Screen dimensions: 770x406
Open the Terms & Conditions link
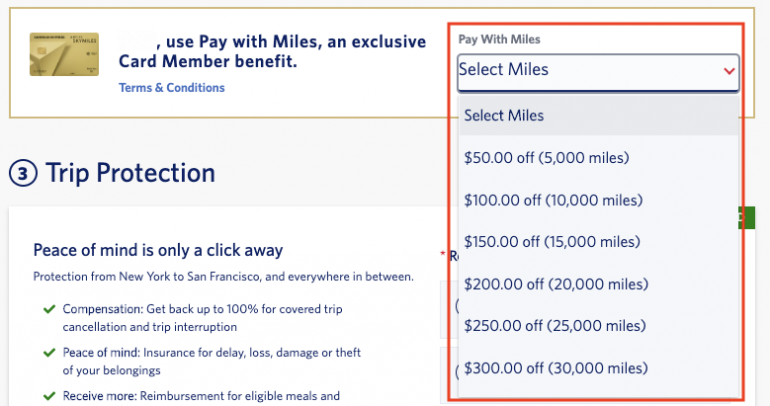(x=172, y=88)
